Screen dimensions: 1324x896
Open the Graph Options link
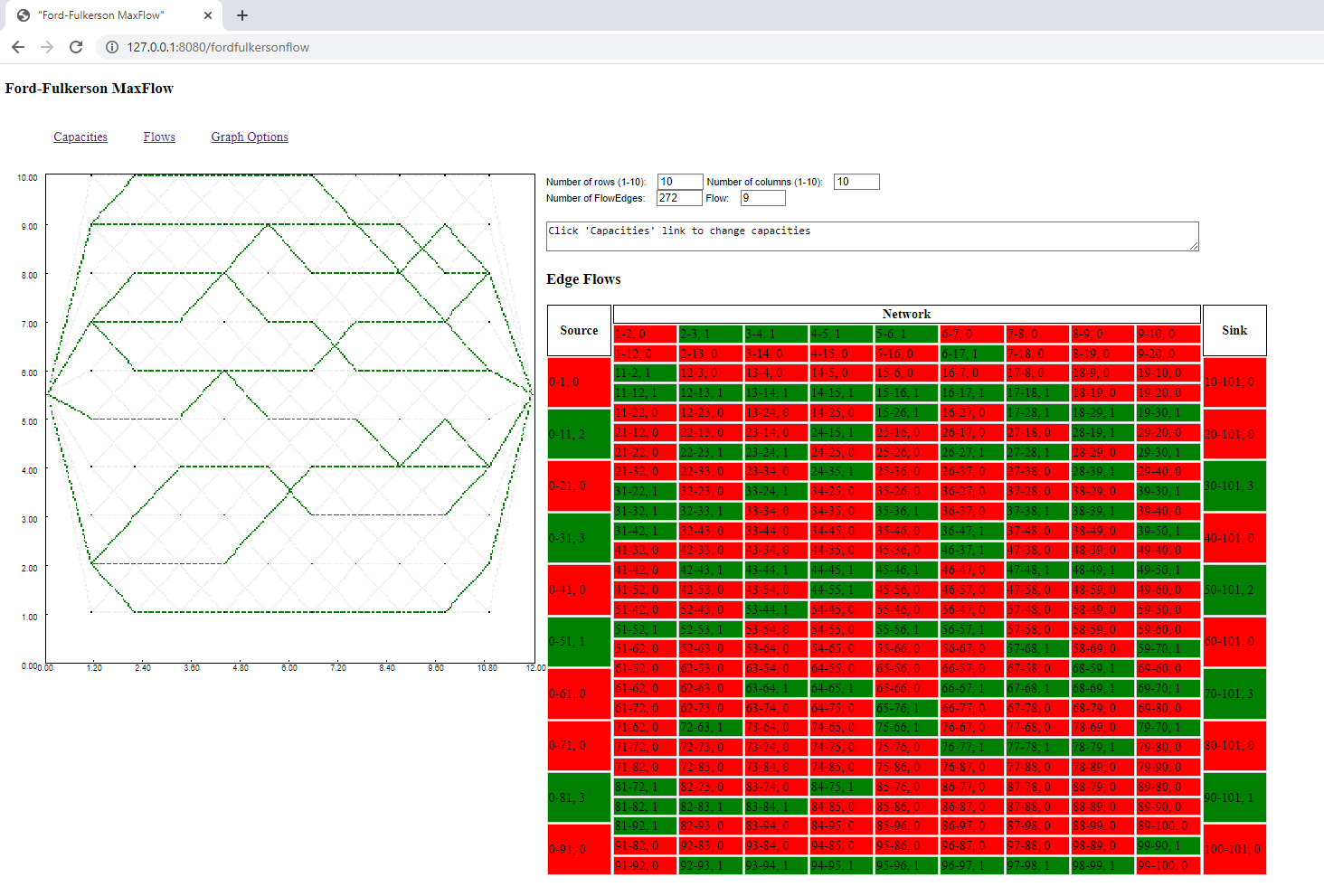pos(249,137)
